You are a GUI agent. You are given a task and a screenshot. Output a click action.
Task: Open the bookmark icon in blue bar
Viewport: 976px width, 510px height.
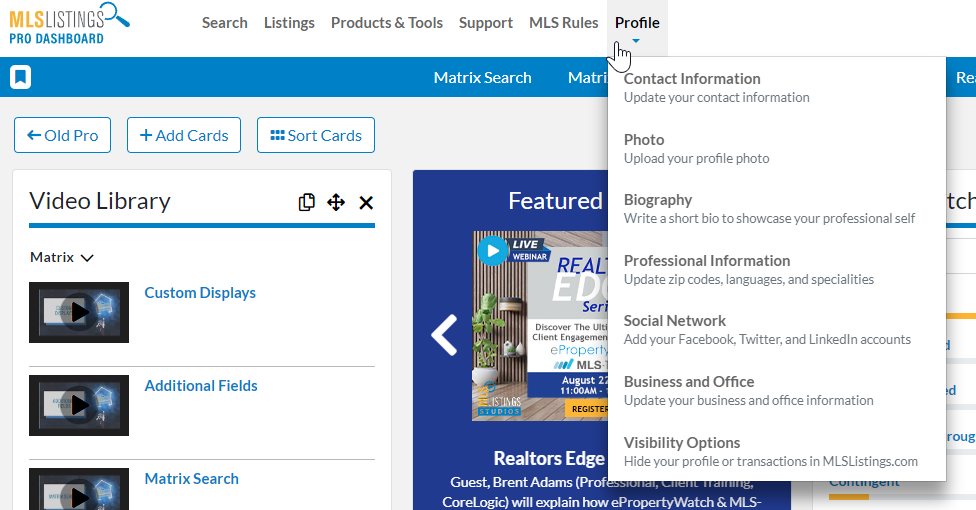coord(21,77)
